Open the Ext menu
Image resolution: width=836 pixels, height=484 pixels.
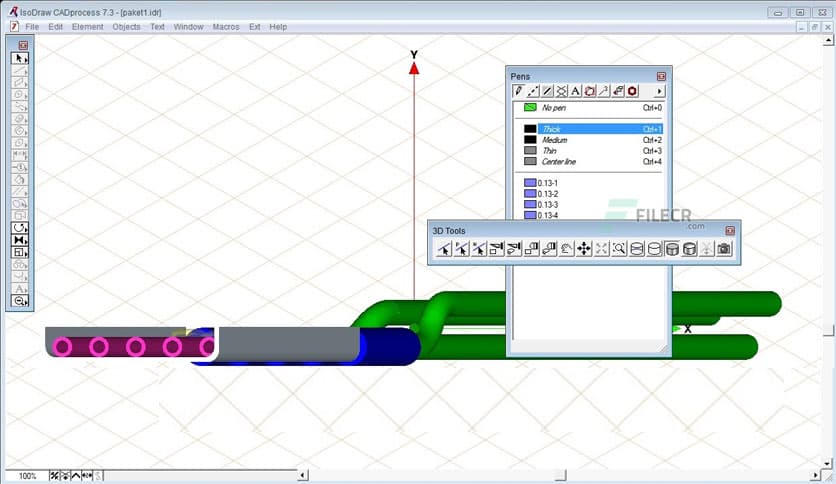tap(255, 27)
